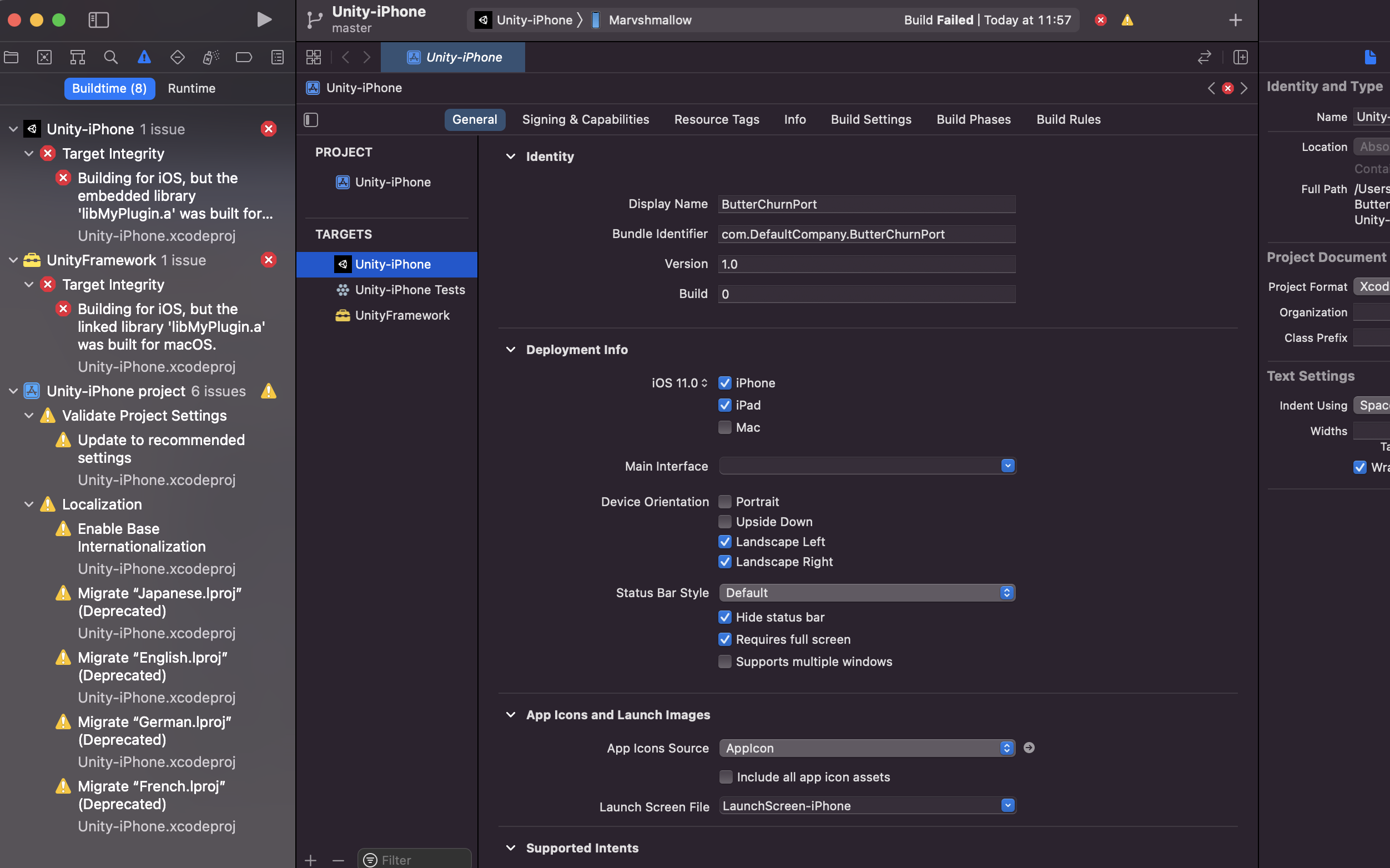Viewport: 1390px width, 868px height.
Task: Enable Portrait device orientation
Action: click(724, 501)
